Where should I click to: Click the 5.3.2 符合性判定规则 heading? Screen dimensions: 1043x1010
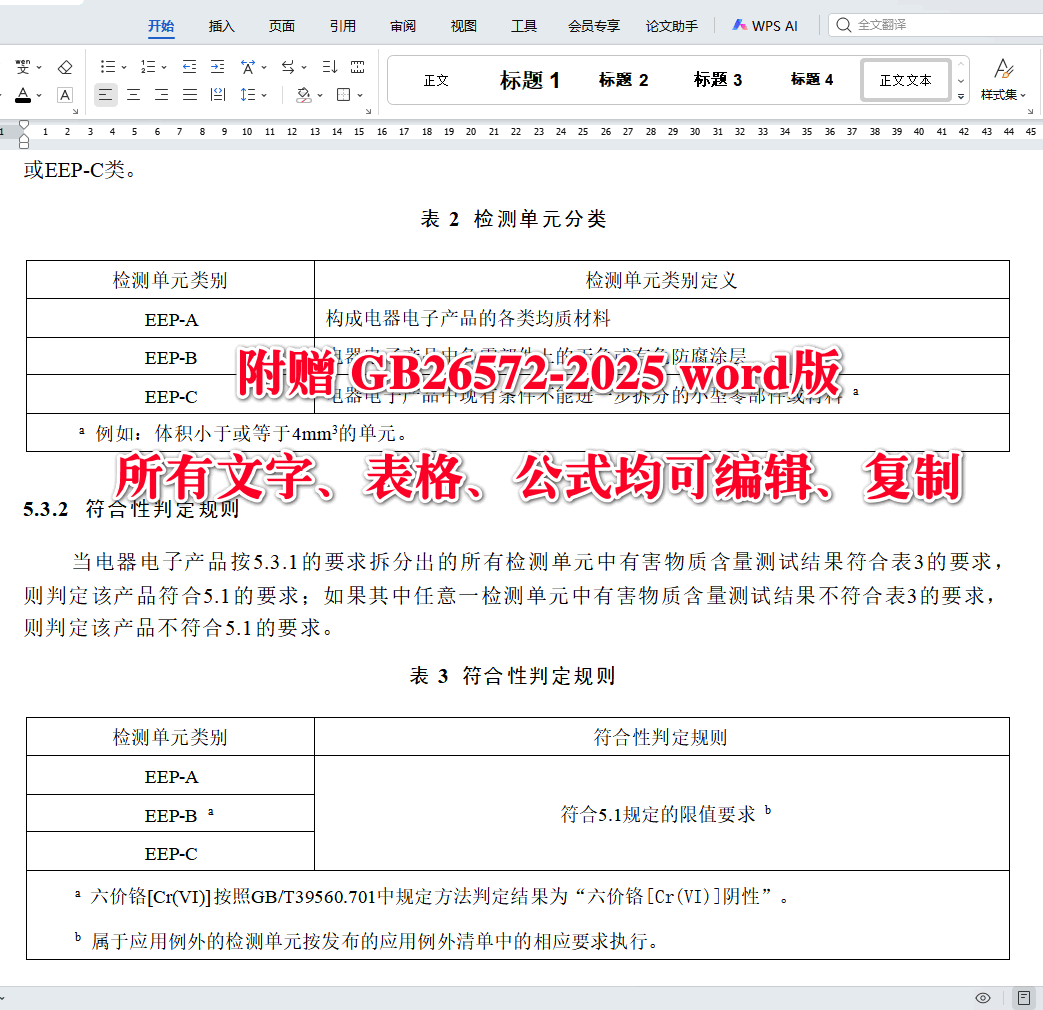pyautogui.click(x=131, y=509)
